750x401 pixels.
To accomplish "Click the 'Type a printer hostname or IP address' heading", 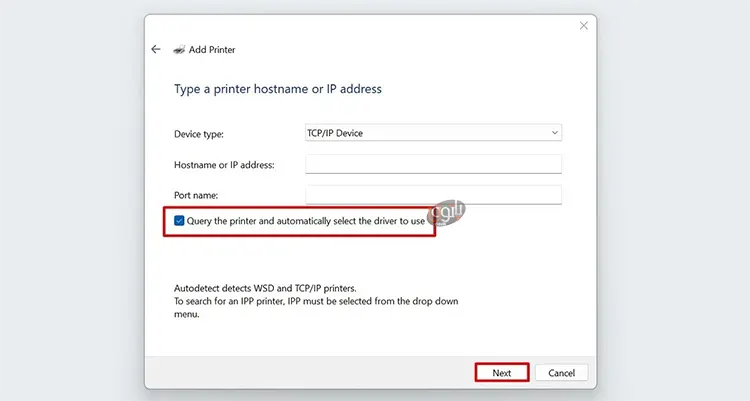I will tap(278, 89).
